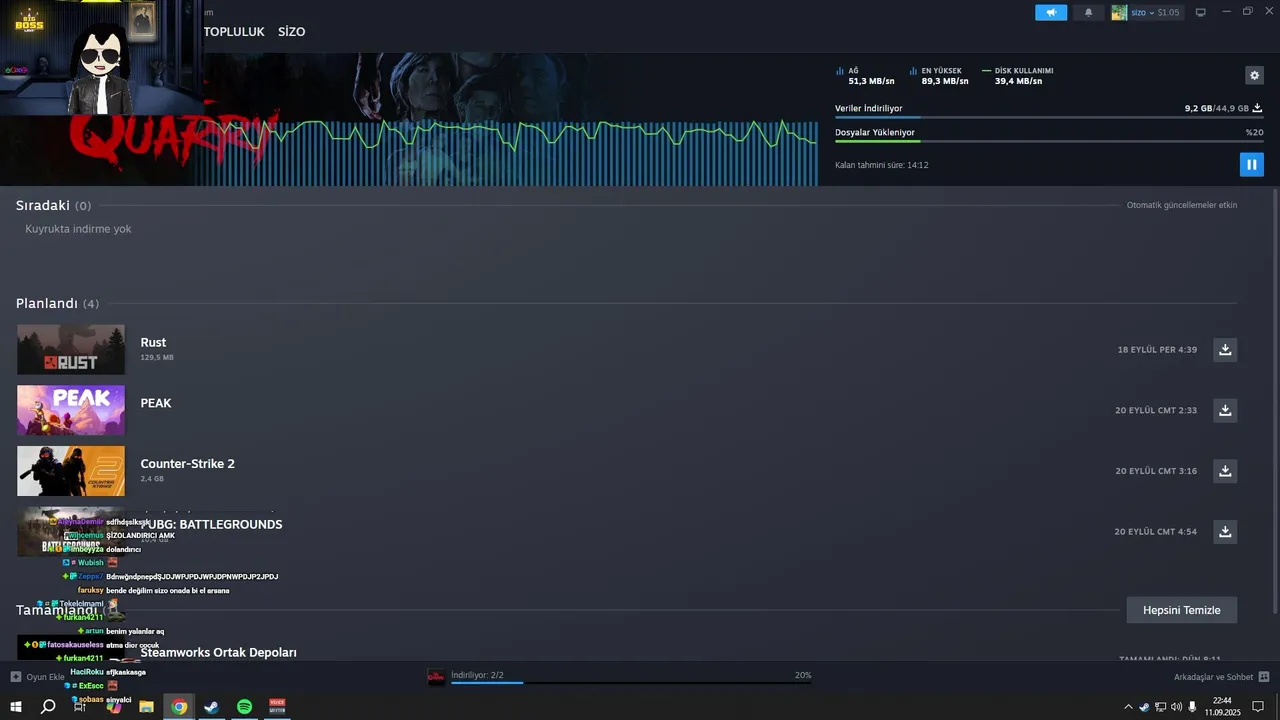Click the Dosyalar Yükleniyor progress bar
Viewport: 1280px width, 720px height.
tap(1048, 141)
